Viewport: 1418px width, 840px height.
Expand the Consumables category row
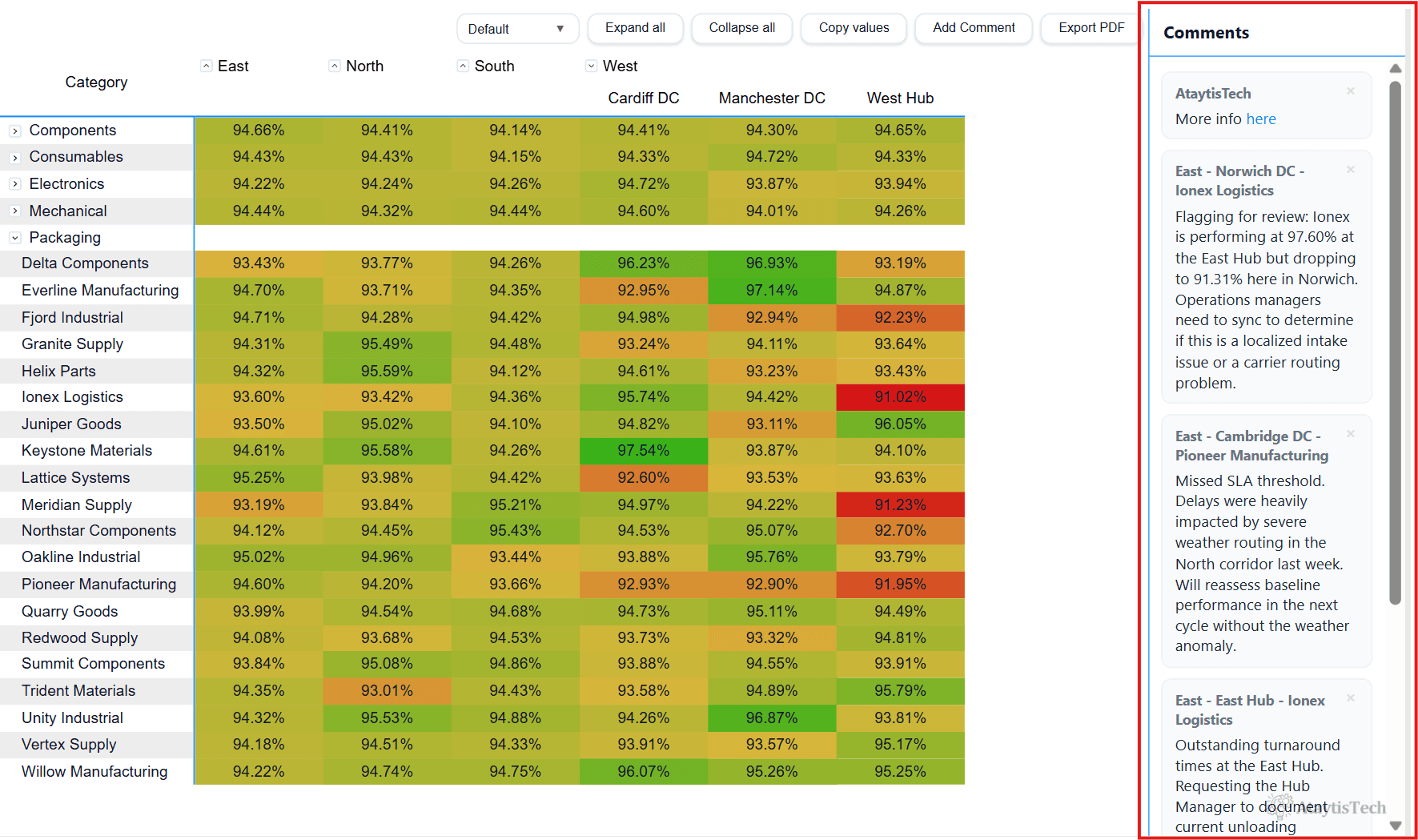coord(14,158)
